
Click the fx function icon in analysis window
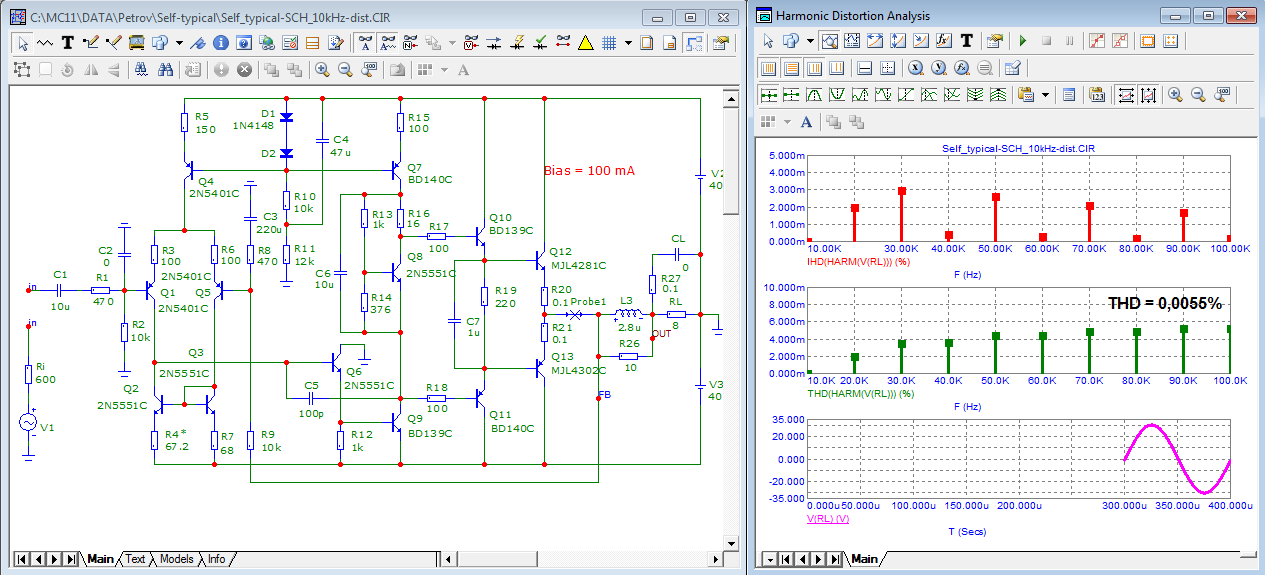tap(943, 41)
